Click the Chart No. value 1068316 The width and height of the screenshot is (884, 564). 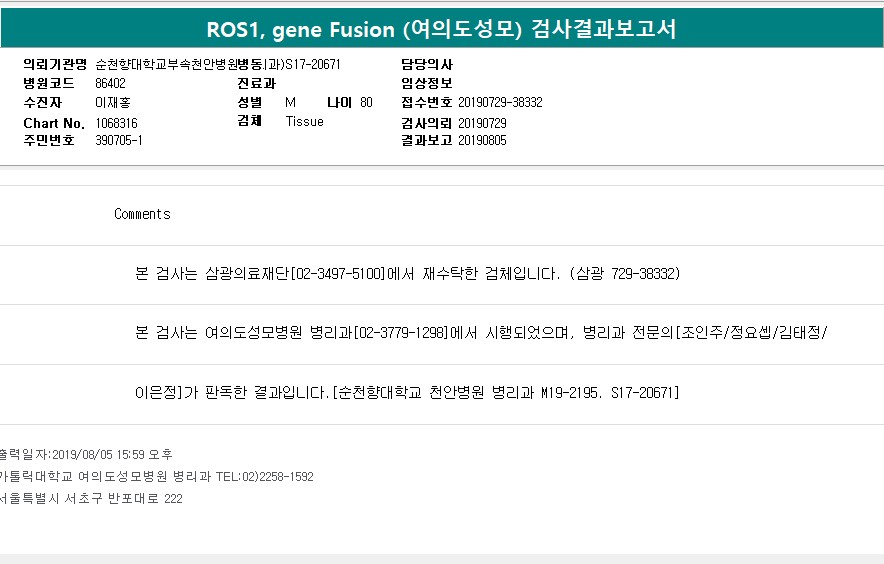click(116, 122)
